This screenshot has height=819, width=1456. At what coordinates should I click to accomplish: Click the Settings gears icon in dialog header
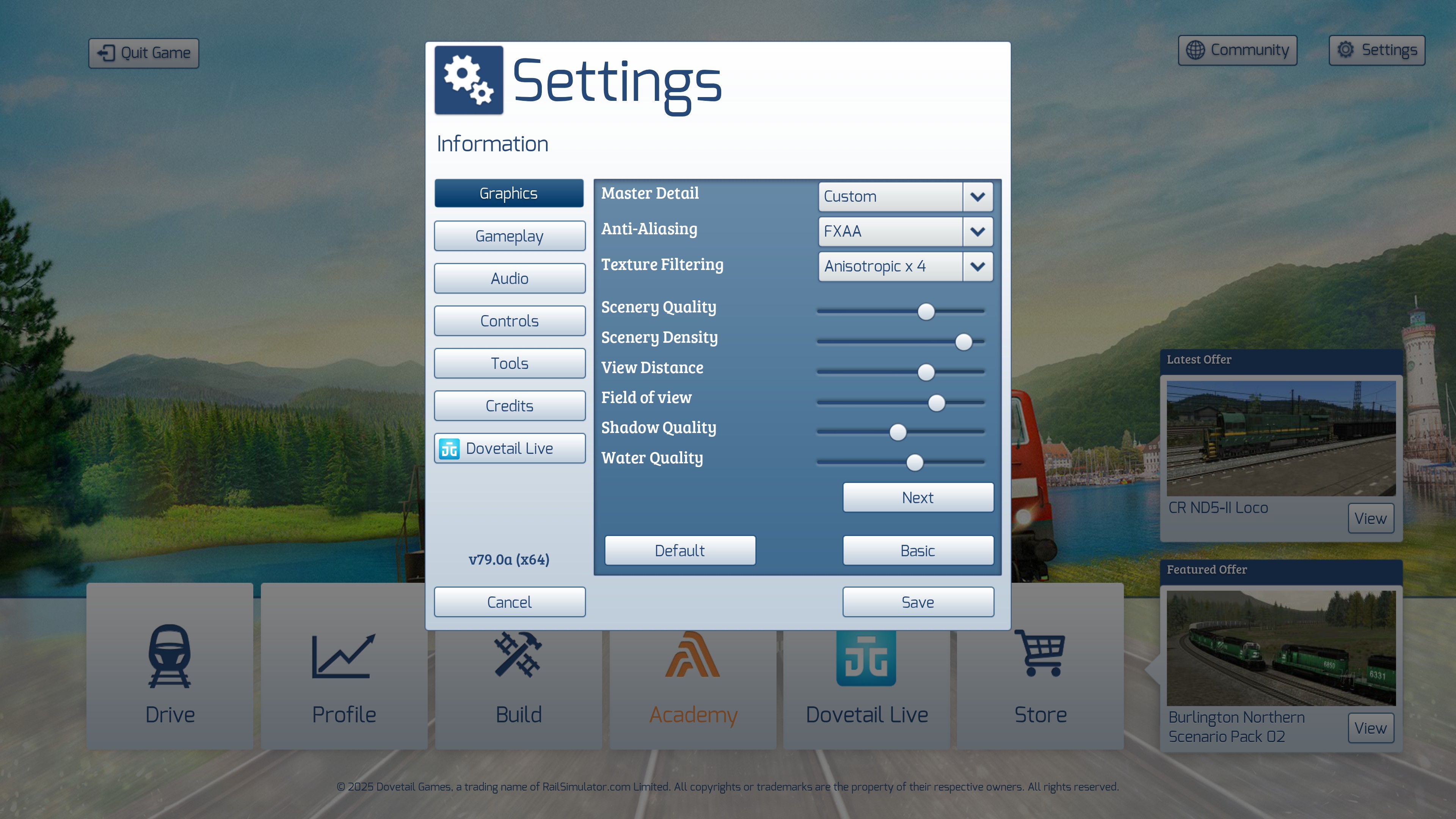tap(469, 80)
